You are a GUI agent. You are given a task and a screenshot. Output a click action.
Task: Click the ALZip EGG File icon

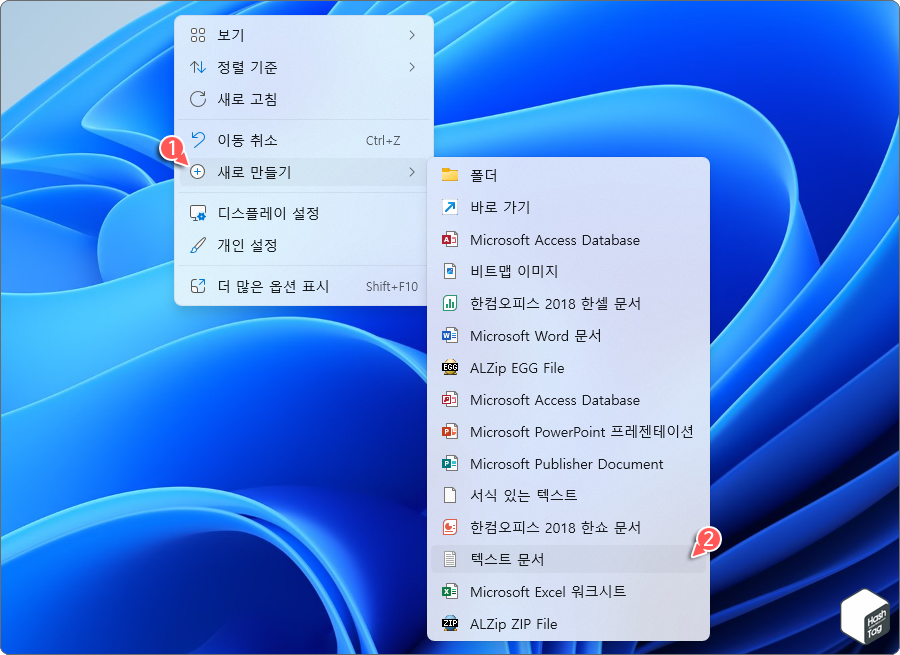point(450,367)
